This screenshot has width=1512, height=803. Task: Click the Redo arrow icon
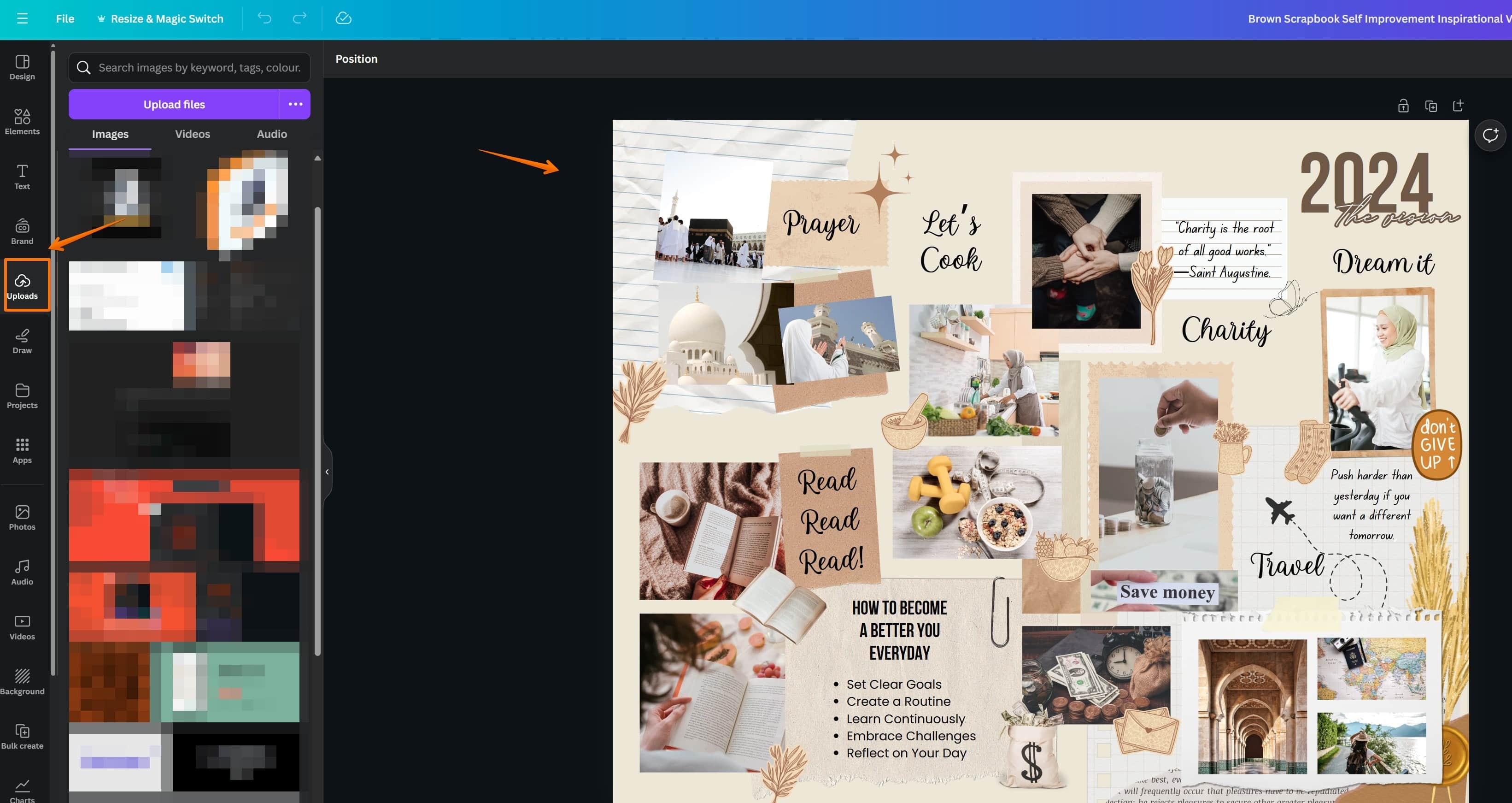299,18
